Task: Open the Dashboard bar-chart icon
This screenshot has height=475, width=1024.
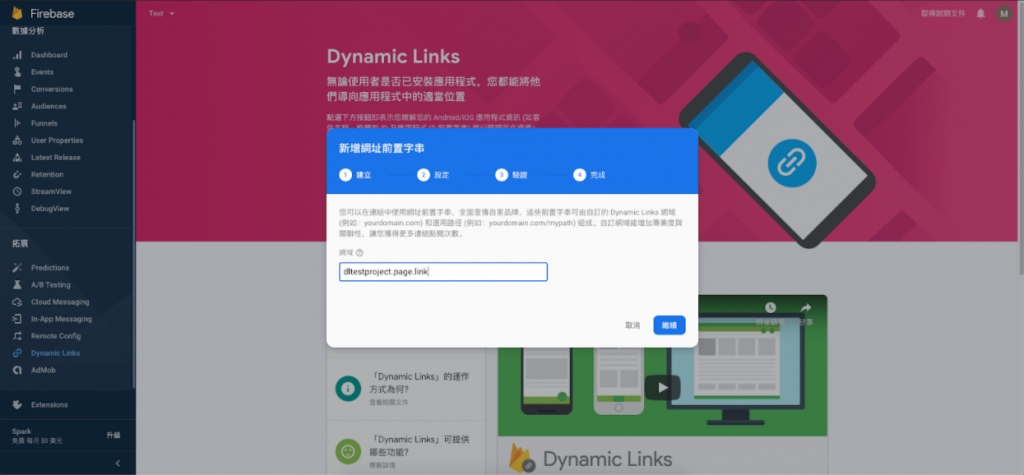Action: [x=18, y=56]
